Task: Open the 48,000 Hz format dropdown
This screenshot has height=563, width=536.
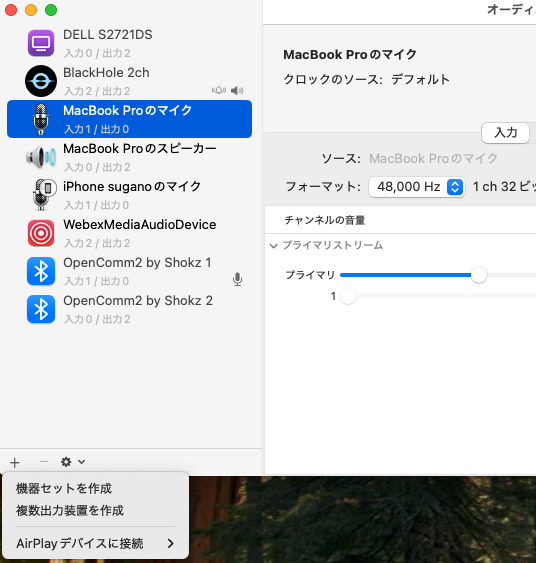Action: [x=417, y=187]
